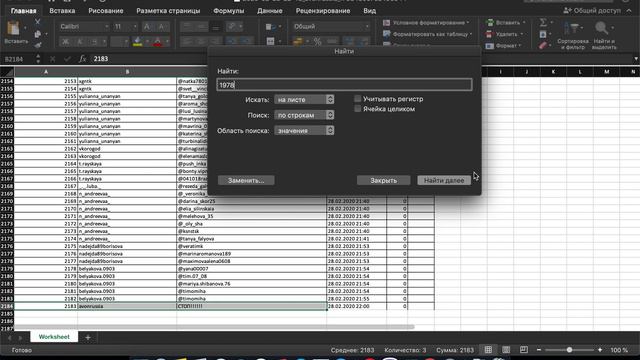Click the Найти search text field

tap(344, 85)
